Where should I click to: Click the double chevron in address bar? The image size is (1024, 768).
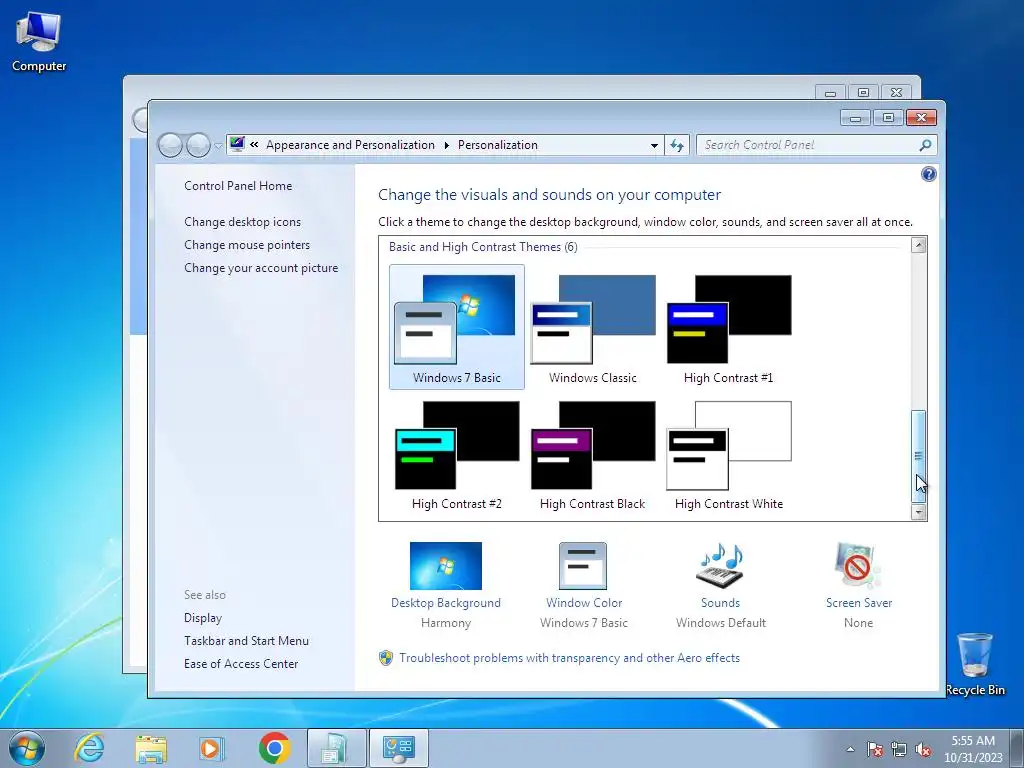click(254, 145)
